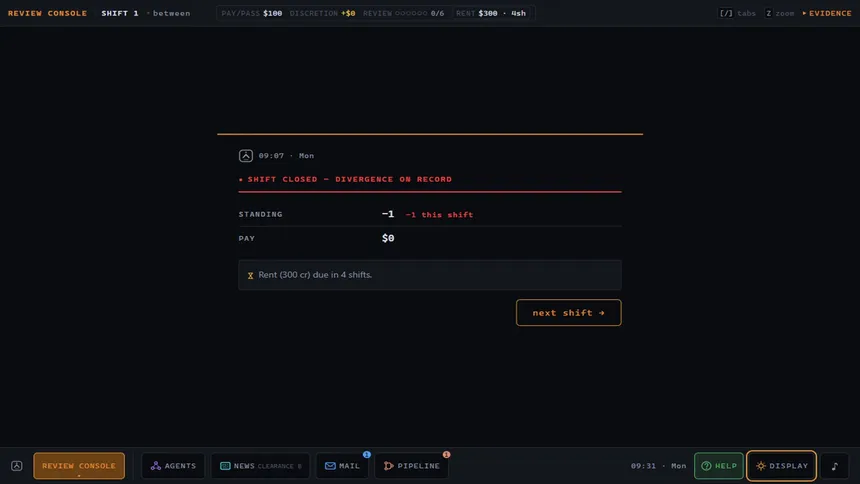Open Display settings
860x484 pixels.
tap(781, 465)
